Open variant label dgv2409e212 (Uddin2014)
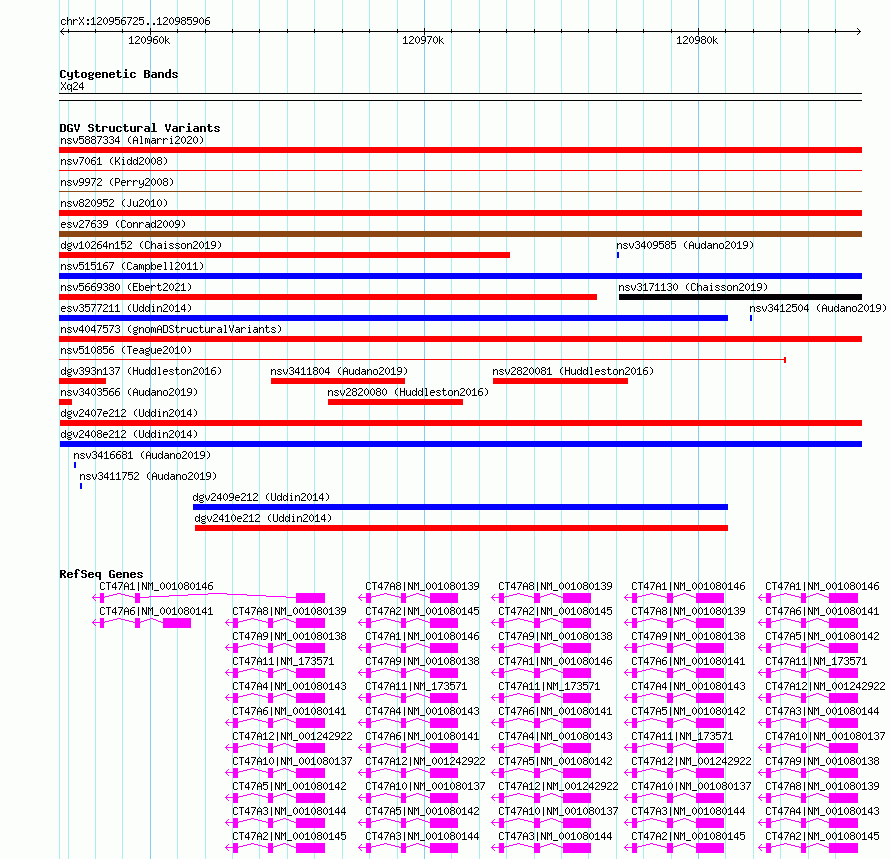 point(261,497)
